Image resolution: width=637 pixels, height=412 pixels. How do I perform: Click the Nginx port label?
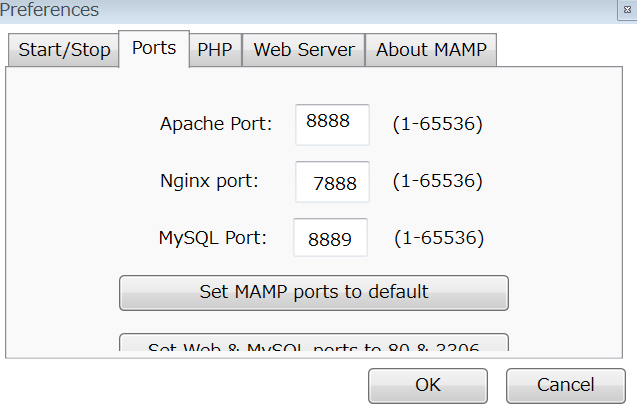pyautogui.click(x=209, y=181)
